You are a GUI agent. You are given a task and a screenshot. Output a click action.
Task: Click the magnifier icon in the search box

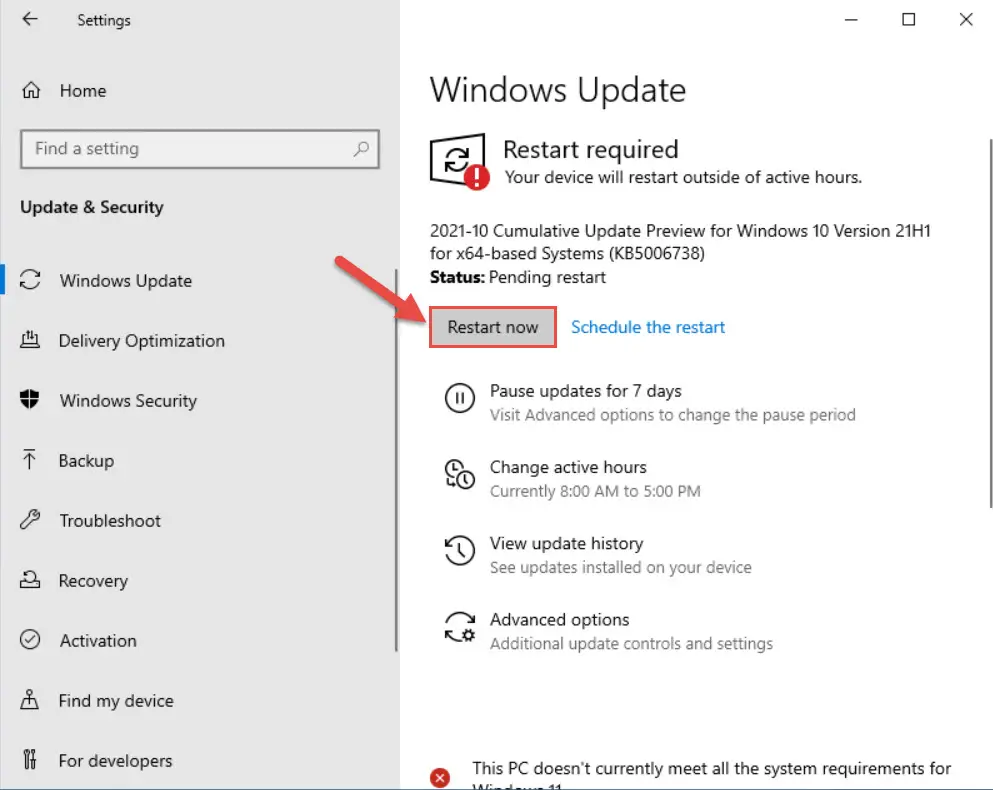coord(361,149)
